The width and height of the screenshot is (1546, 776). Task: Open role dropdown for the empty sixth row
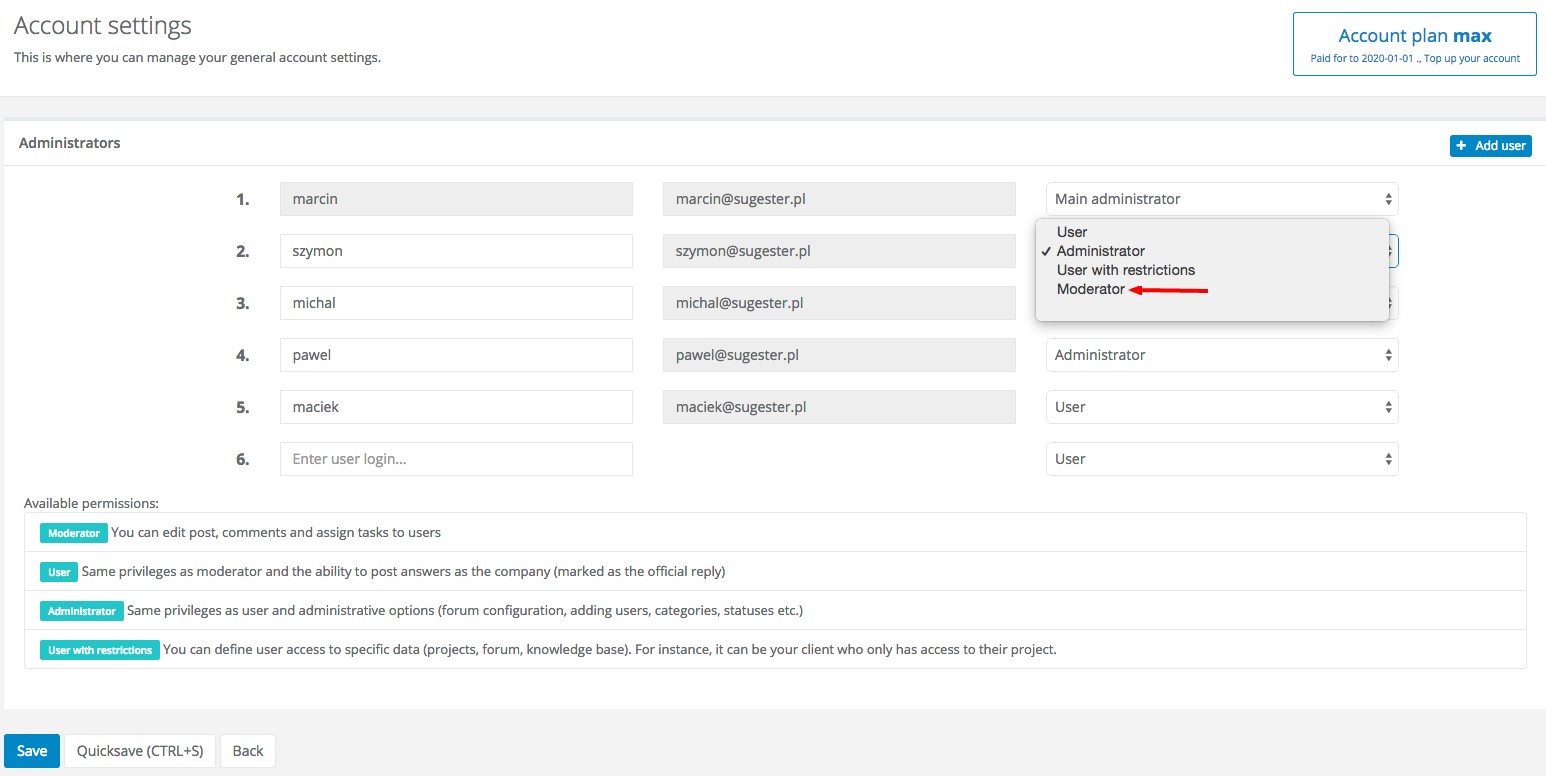tap(1221, 459)
